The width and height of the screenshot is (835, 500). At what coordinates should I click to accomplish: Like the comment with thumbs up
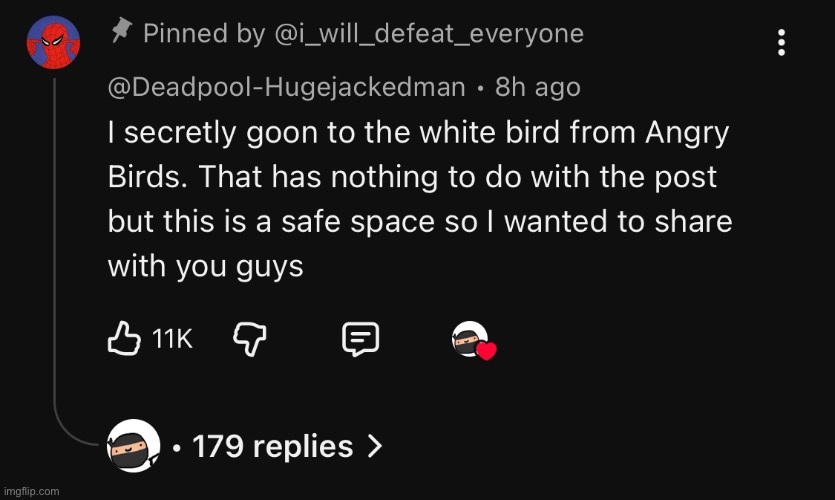[x=123, y=340]
